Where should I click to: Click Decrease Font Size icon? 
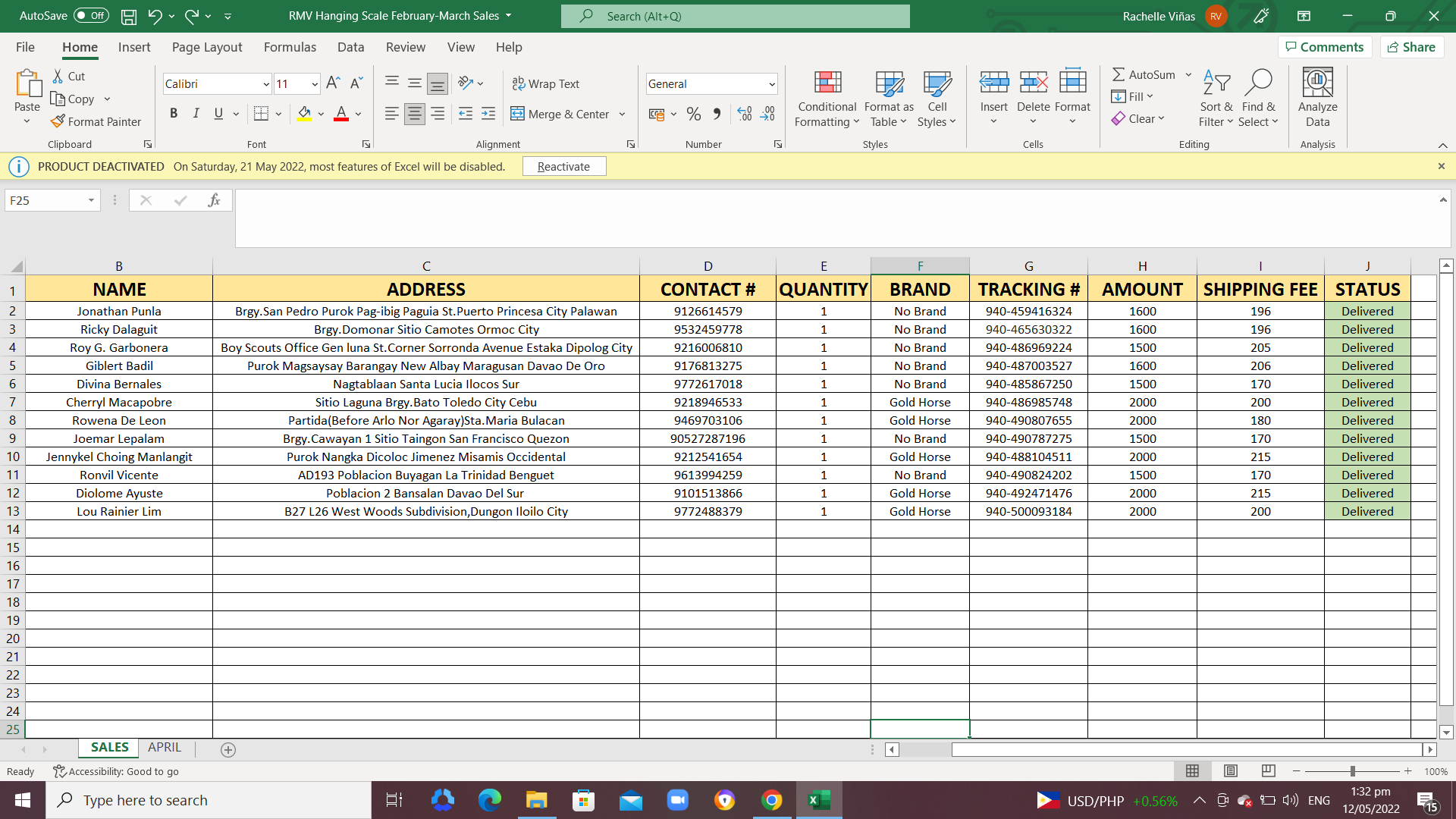[x=356, y=83]
